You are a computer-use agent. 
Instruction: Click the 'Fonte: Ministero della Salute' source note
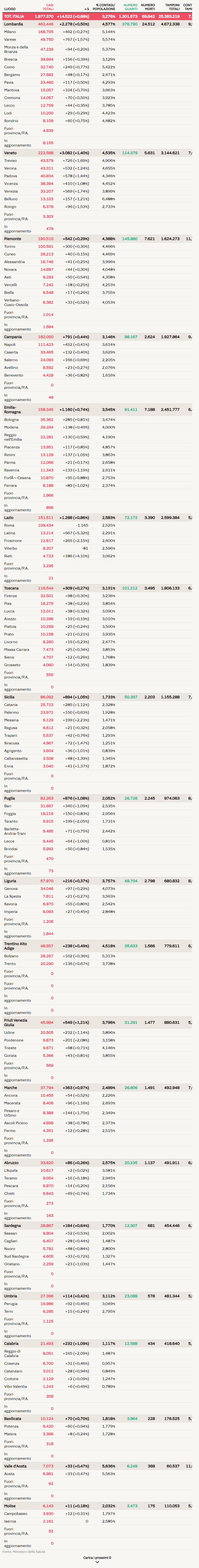click(24, 1551)
